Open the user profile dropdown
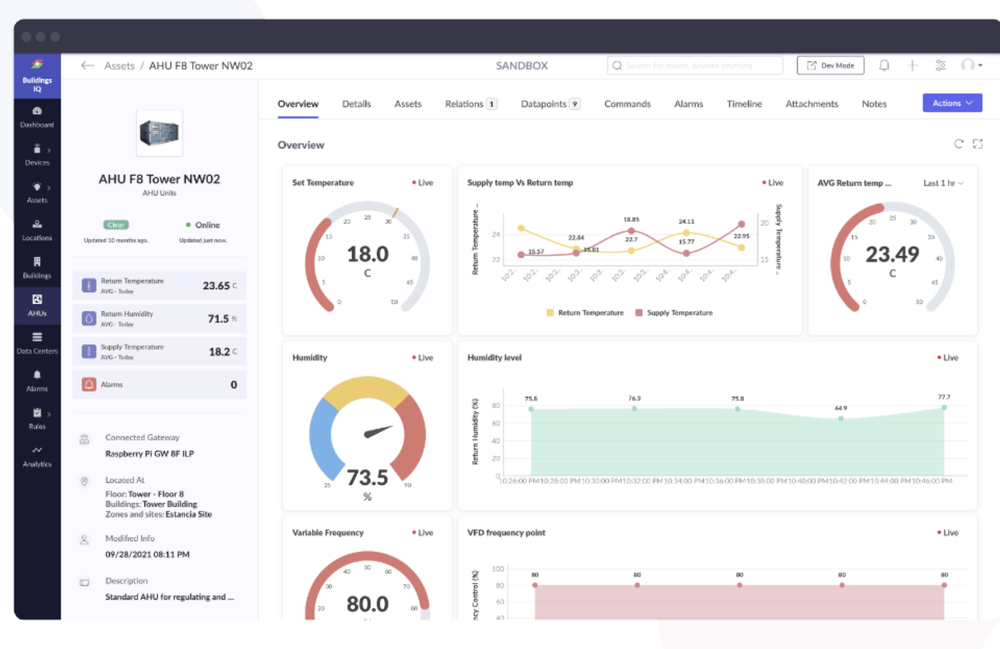Image resolution: width=1000 pixels, height=649 pixels. (x=971, y=65)
